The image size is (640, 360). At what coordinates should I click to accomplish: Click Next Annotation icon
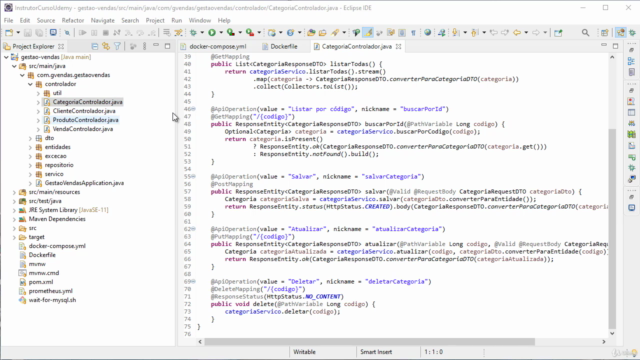point(456,33)
